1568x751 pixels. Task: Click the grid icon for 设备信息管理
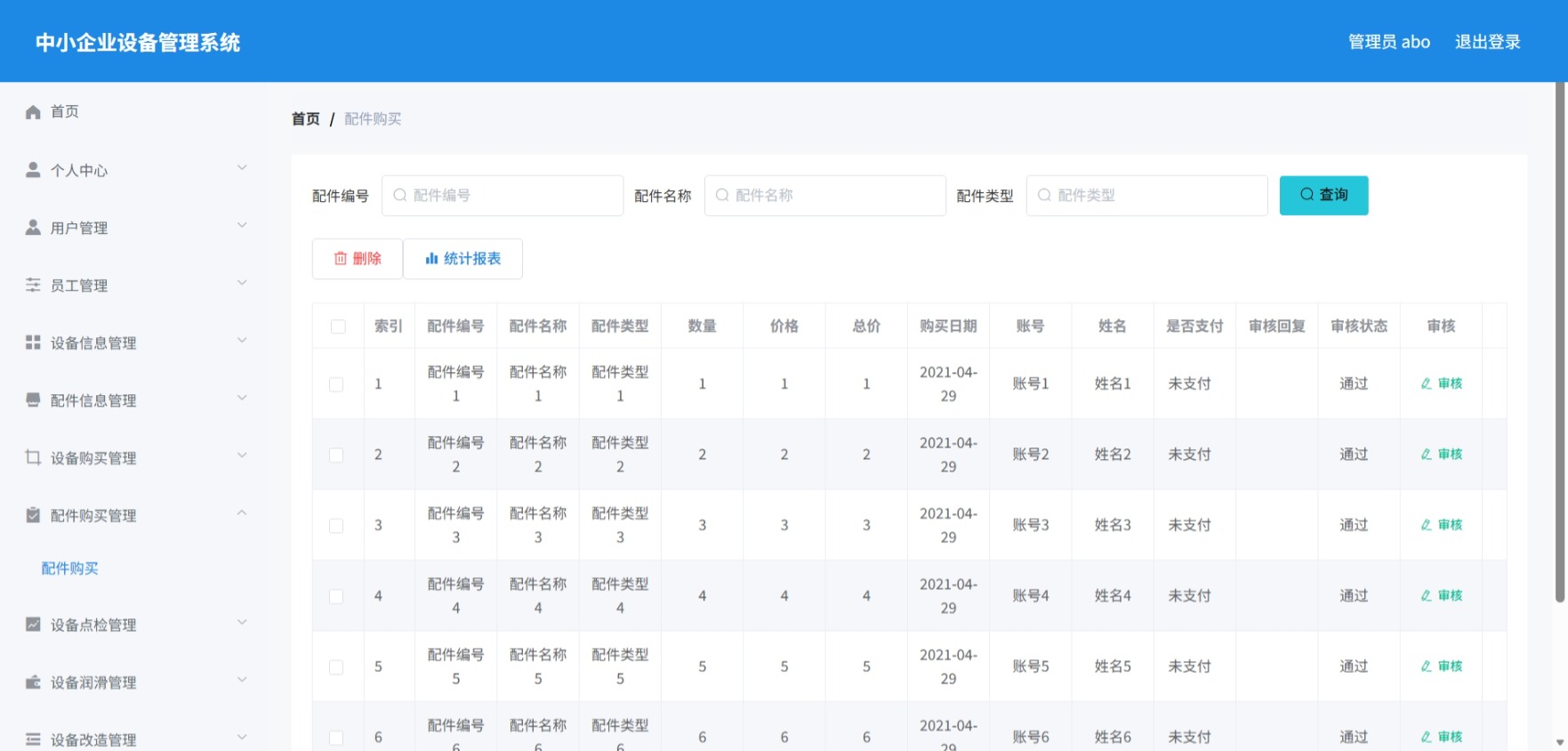coord(33,343)
